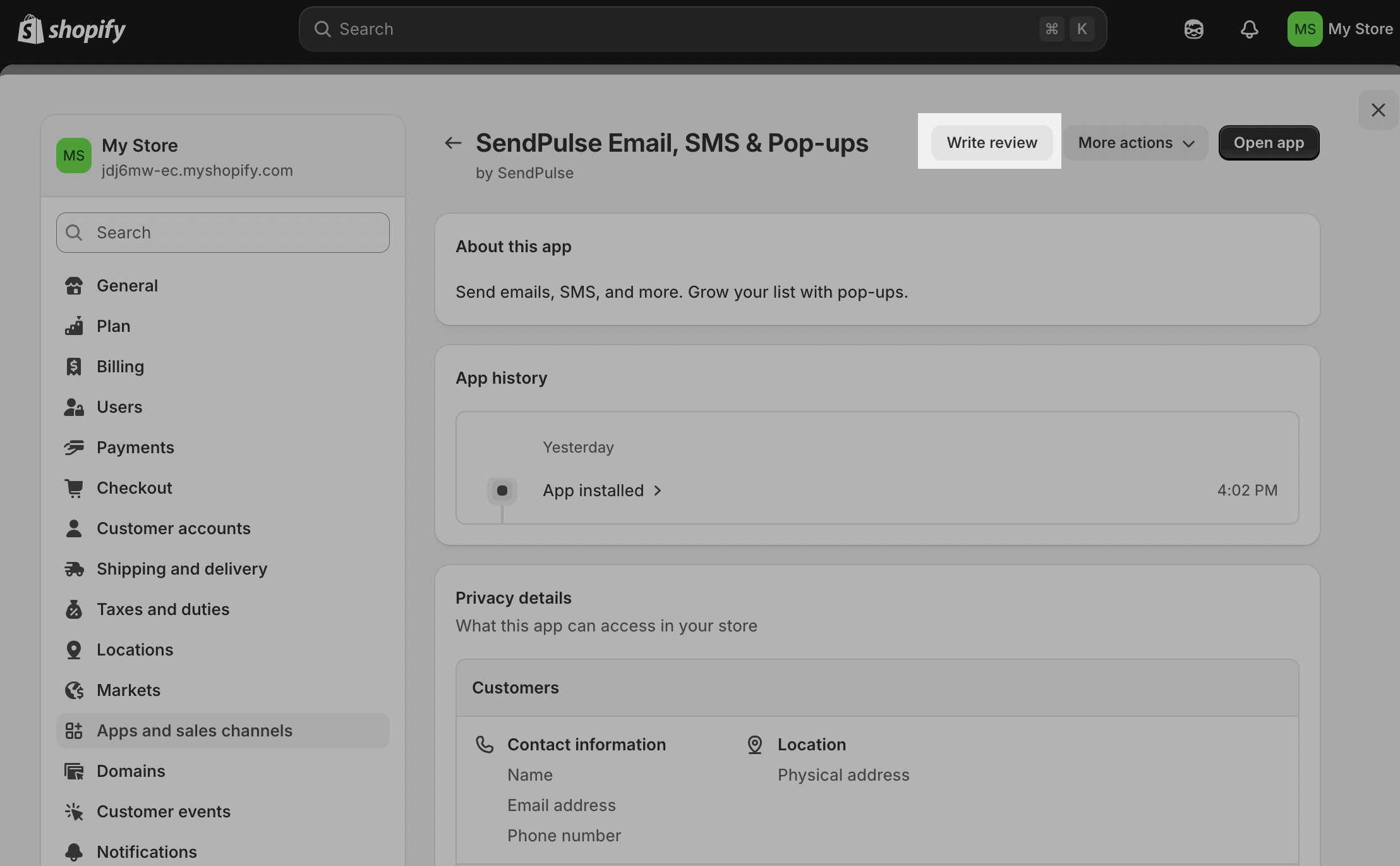Click the top Shopify search bar

pos(703,29)
